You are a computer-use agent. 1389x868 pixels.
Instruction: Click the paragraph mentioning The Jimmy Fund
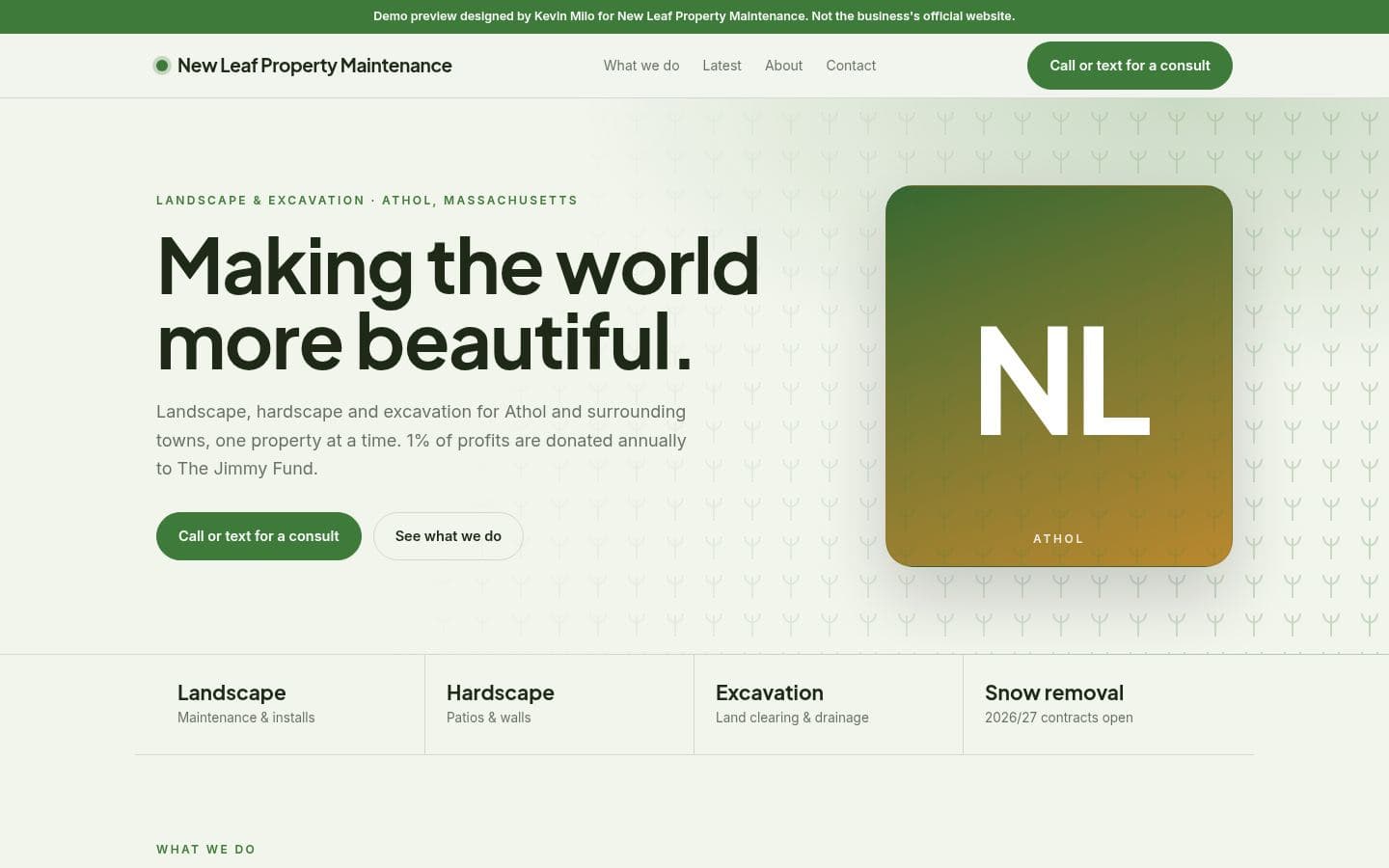pos(422,440)
